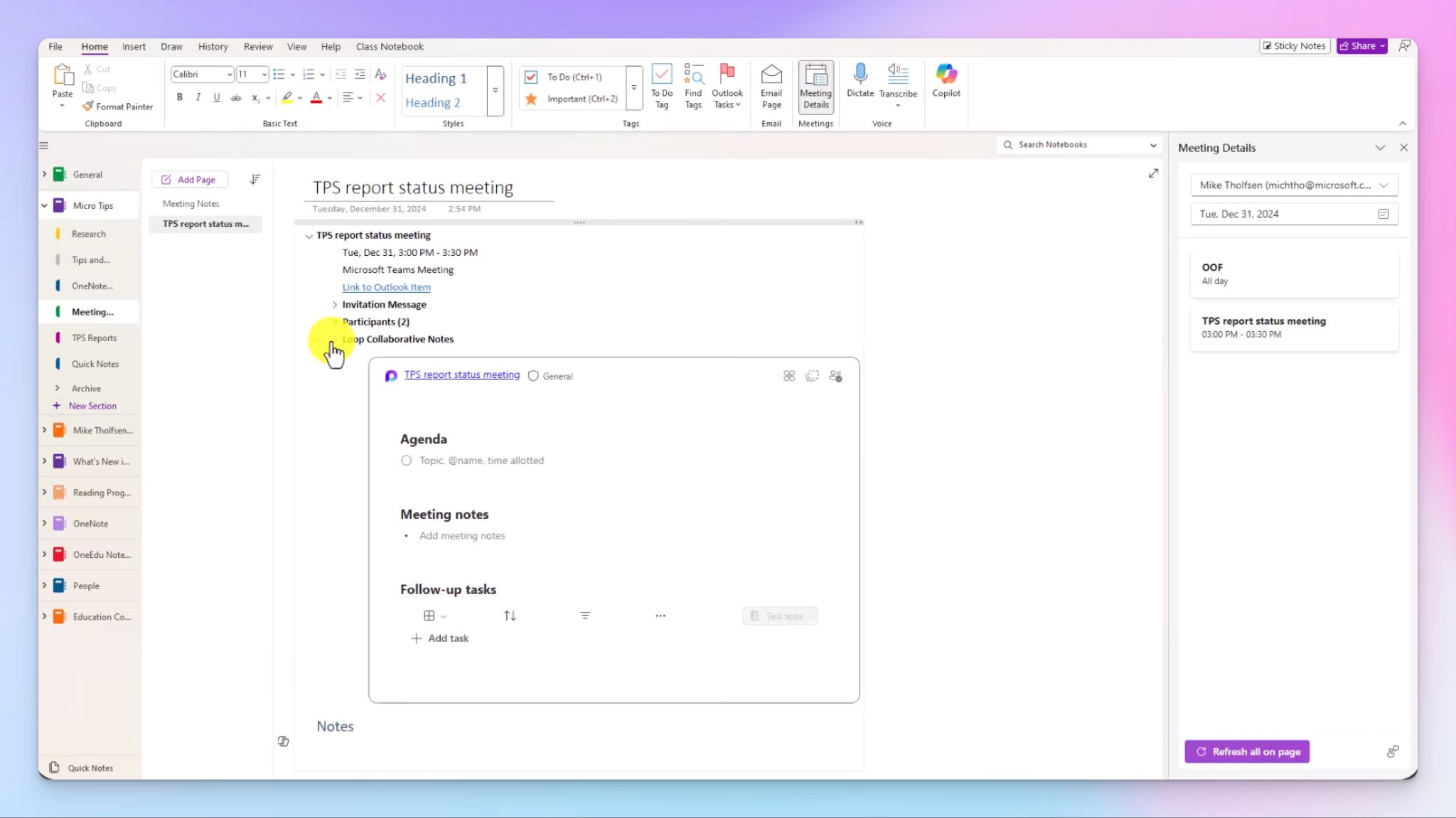Click Refresh all on page button
Screen dimensions: 1456x818
click(1247, 752)
